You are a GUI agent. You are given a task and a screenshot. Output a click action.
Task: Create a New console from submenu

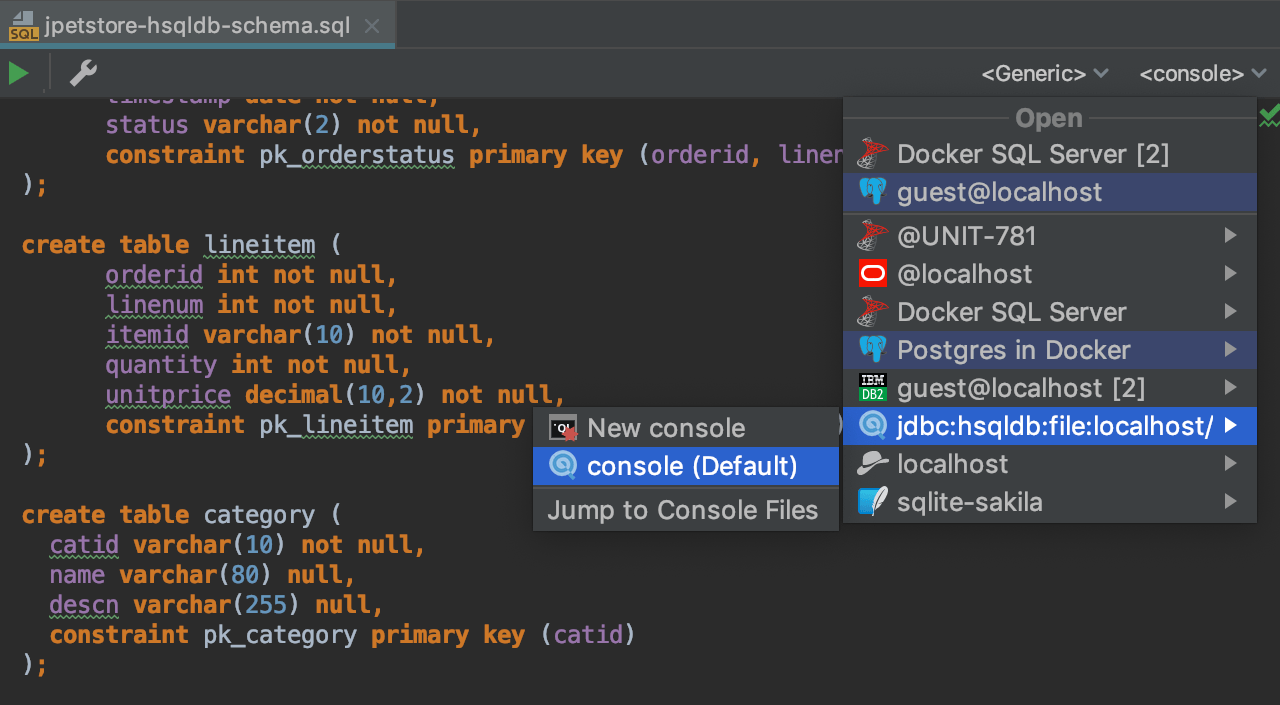tap(666, 428)
